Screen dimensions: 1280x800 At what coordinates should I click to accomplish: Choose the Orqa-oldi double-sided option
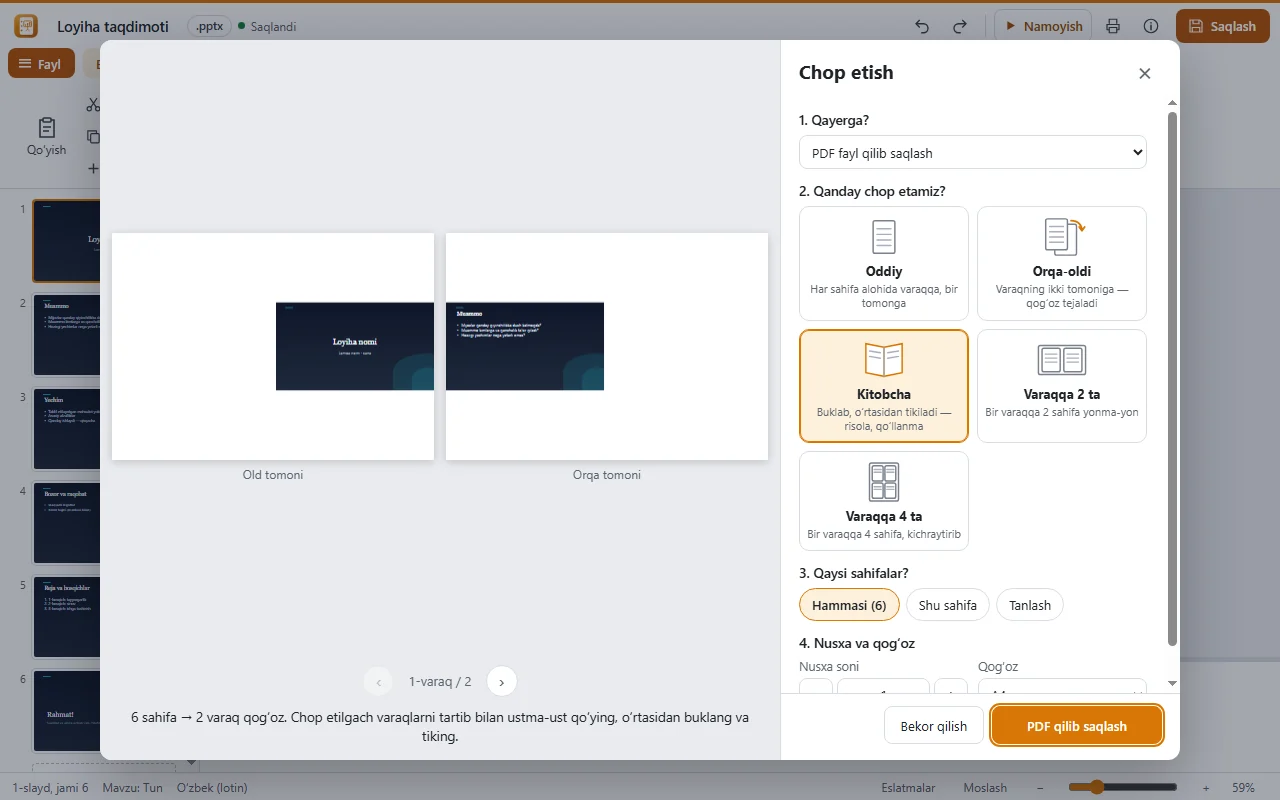1062,263
